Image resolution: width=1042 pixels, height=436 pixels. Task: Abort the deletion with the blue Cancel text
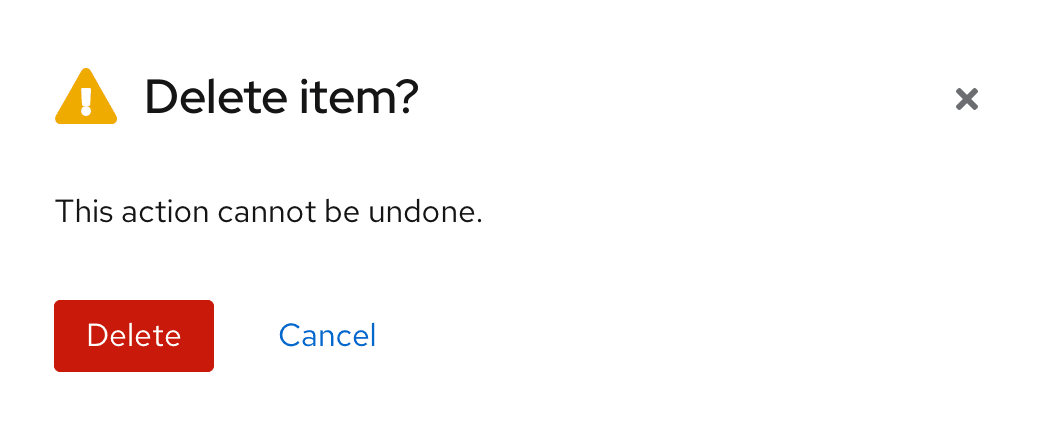(x=327, y=335)
